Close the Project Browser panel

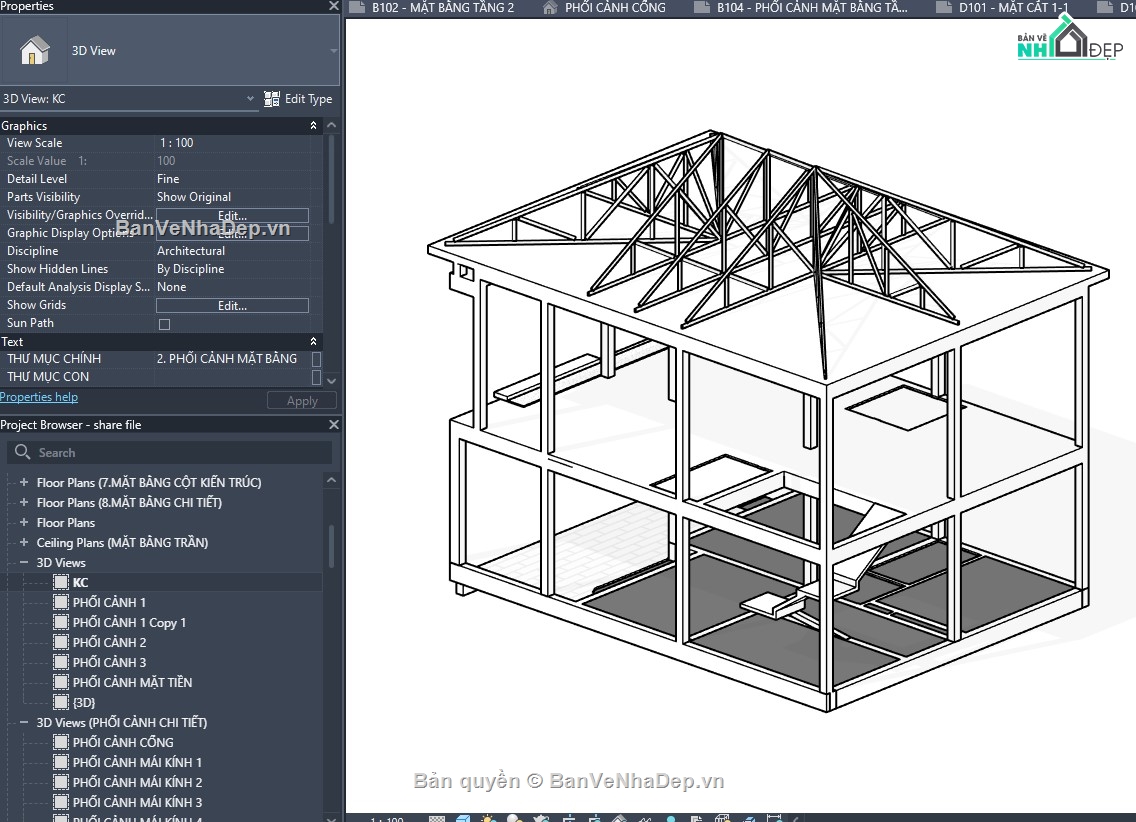click(x=333, y=424)
